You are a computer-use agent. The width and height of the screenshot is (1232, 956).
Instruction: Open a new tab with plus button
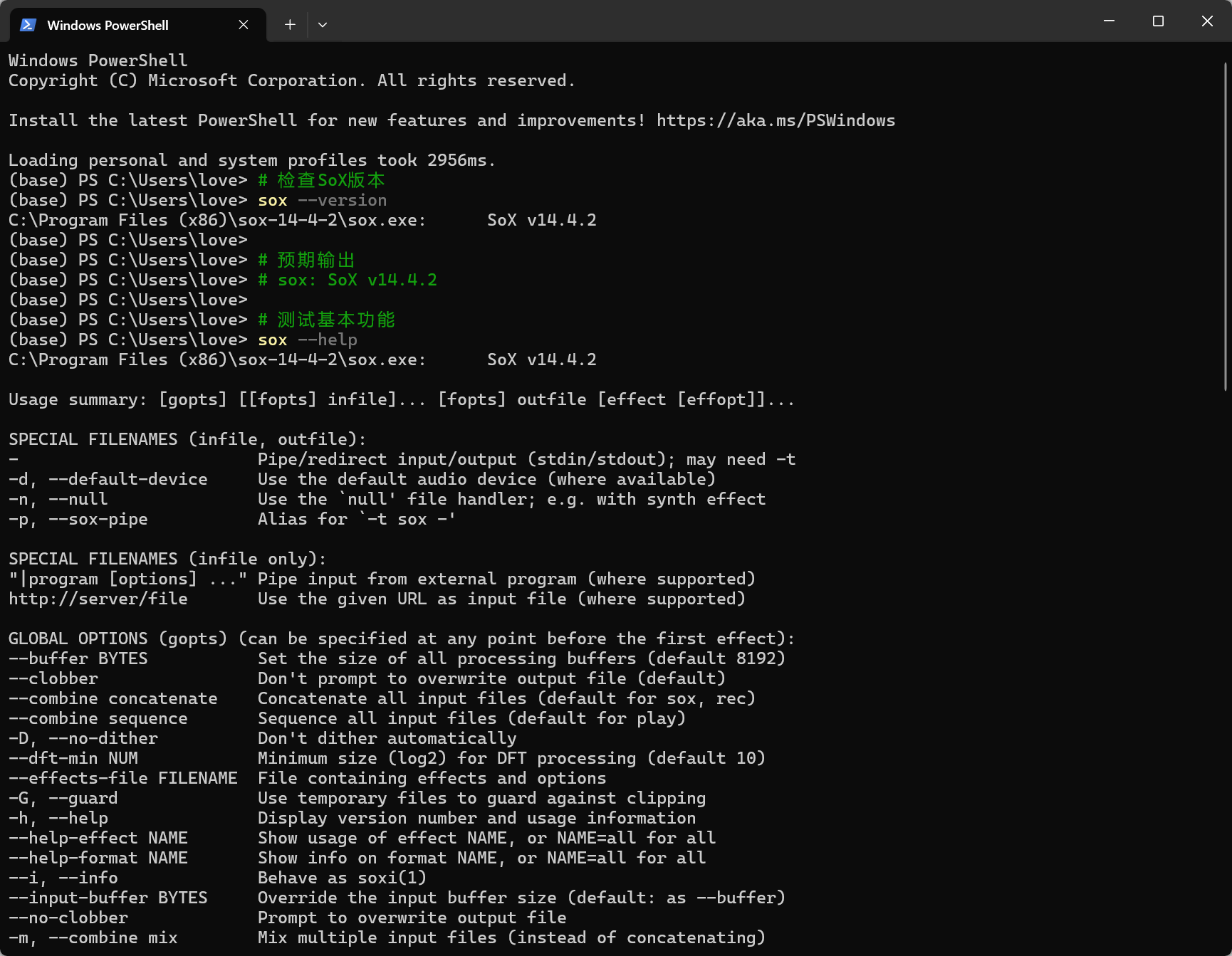[290, 25]
